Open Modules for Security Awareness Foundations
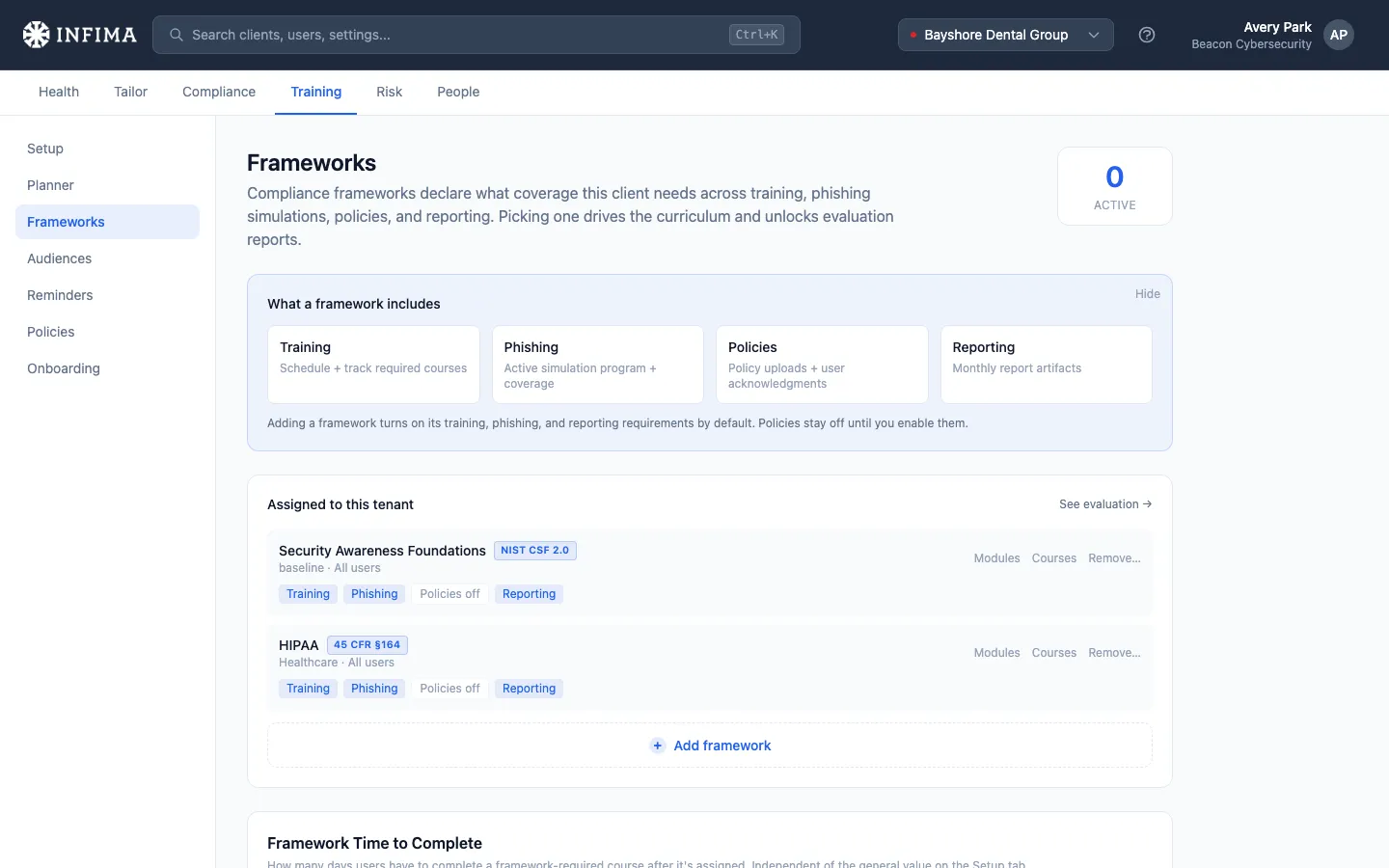Screen dimensions: 1389x868 point(996,558)
